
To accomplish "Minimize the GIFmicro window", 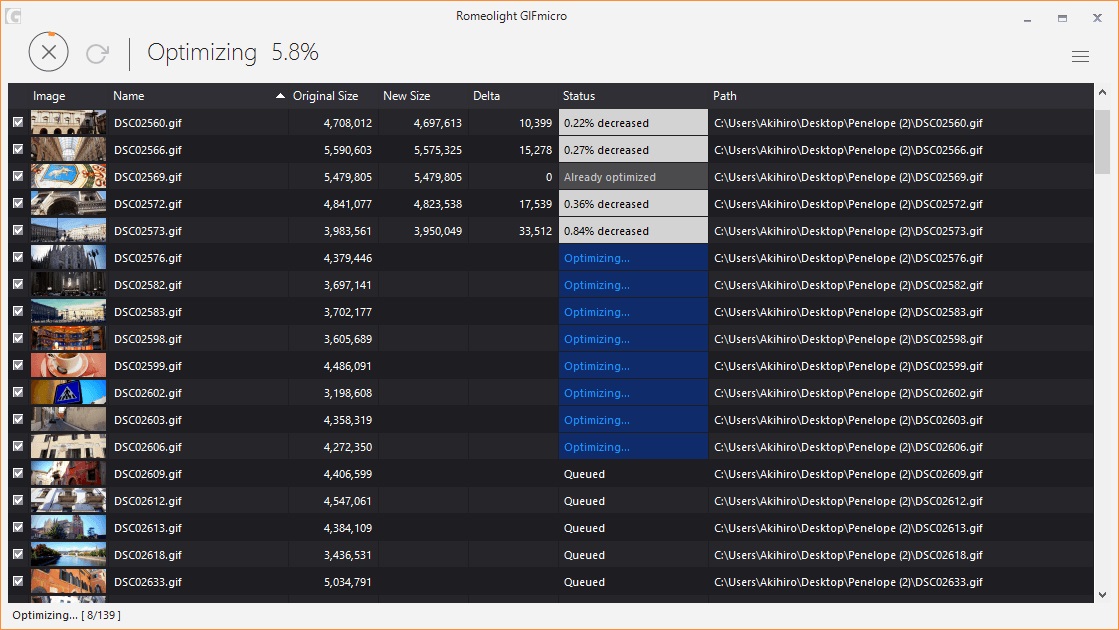I will coord(1027,18).
